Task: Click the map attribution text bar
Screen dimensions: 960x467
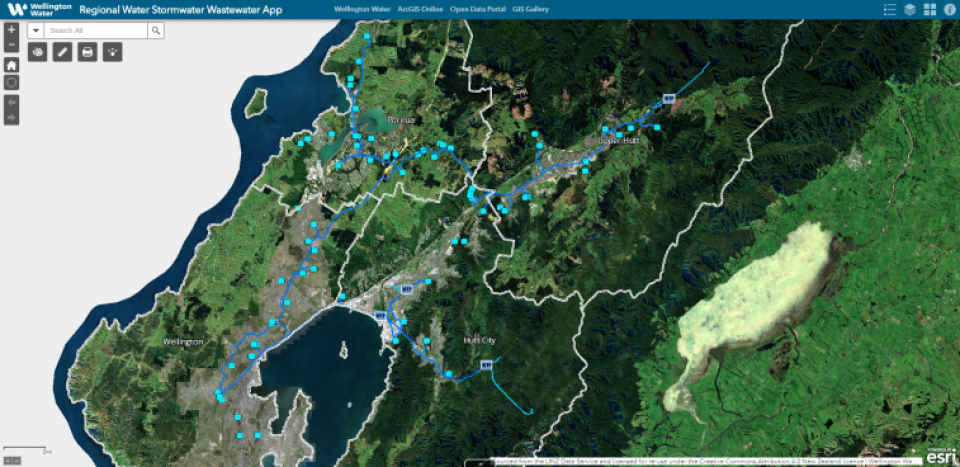Action: (x=707, y=460)
